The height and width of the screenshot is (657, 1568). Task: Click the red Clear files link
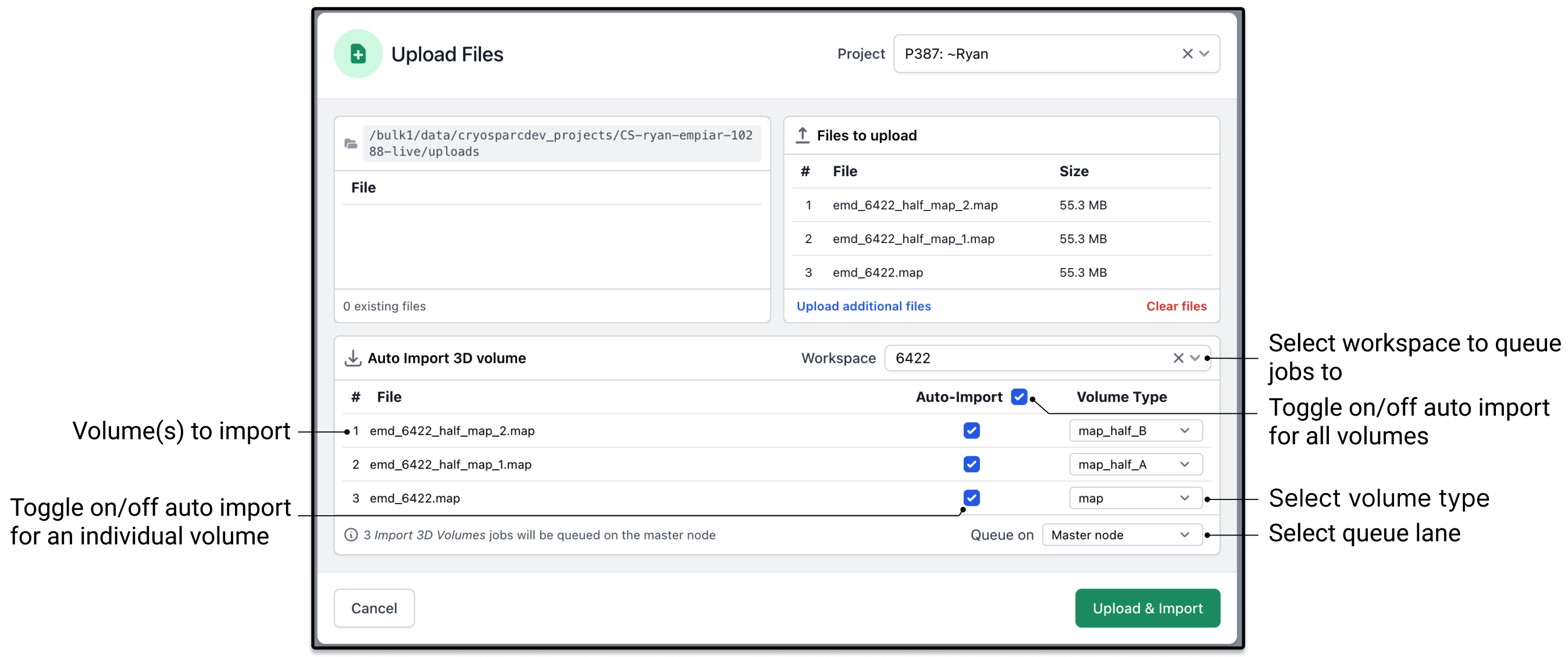(x=1176, y=306)
